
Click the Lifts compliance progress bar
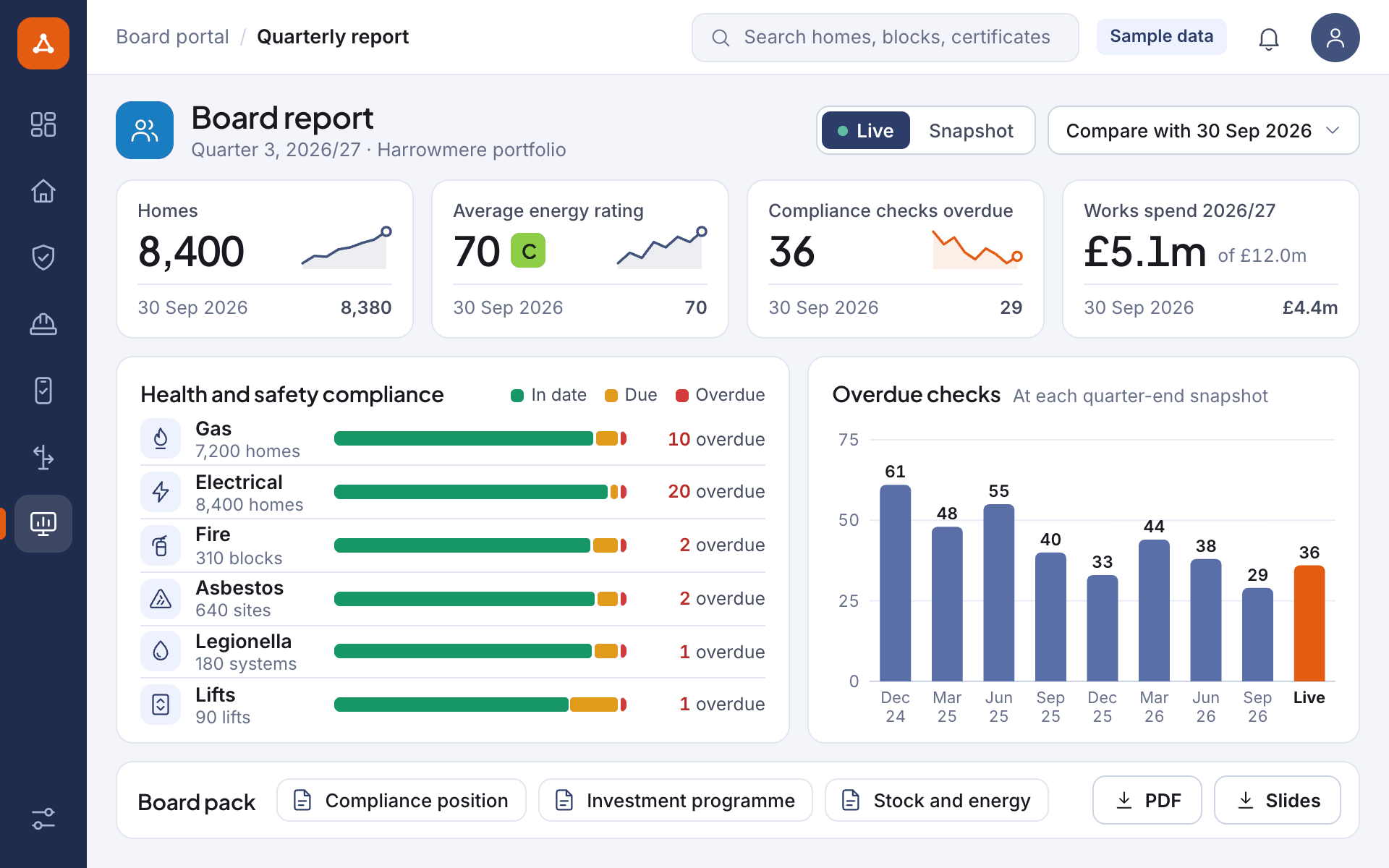tap(480, 705)
